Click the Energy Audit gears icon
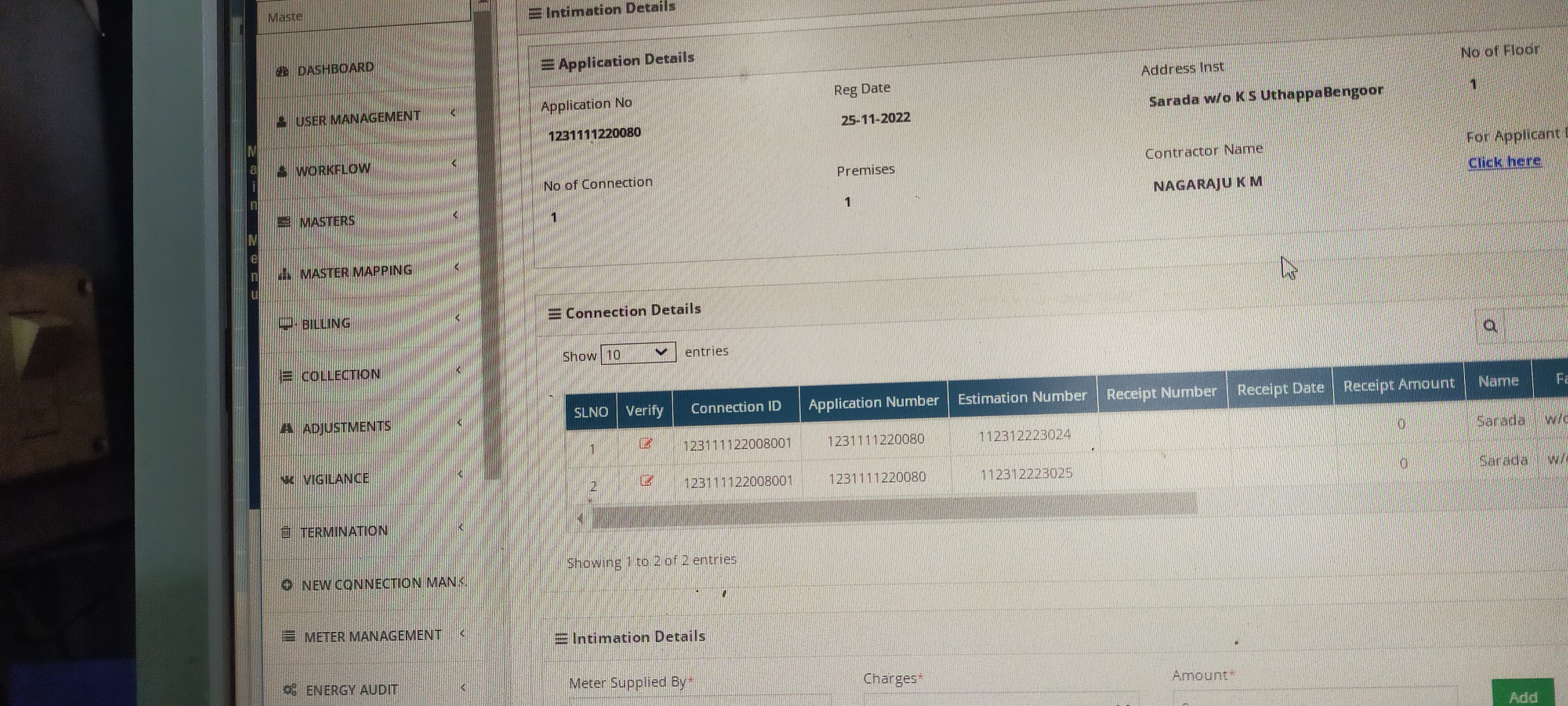 [290, 690]
